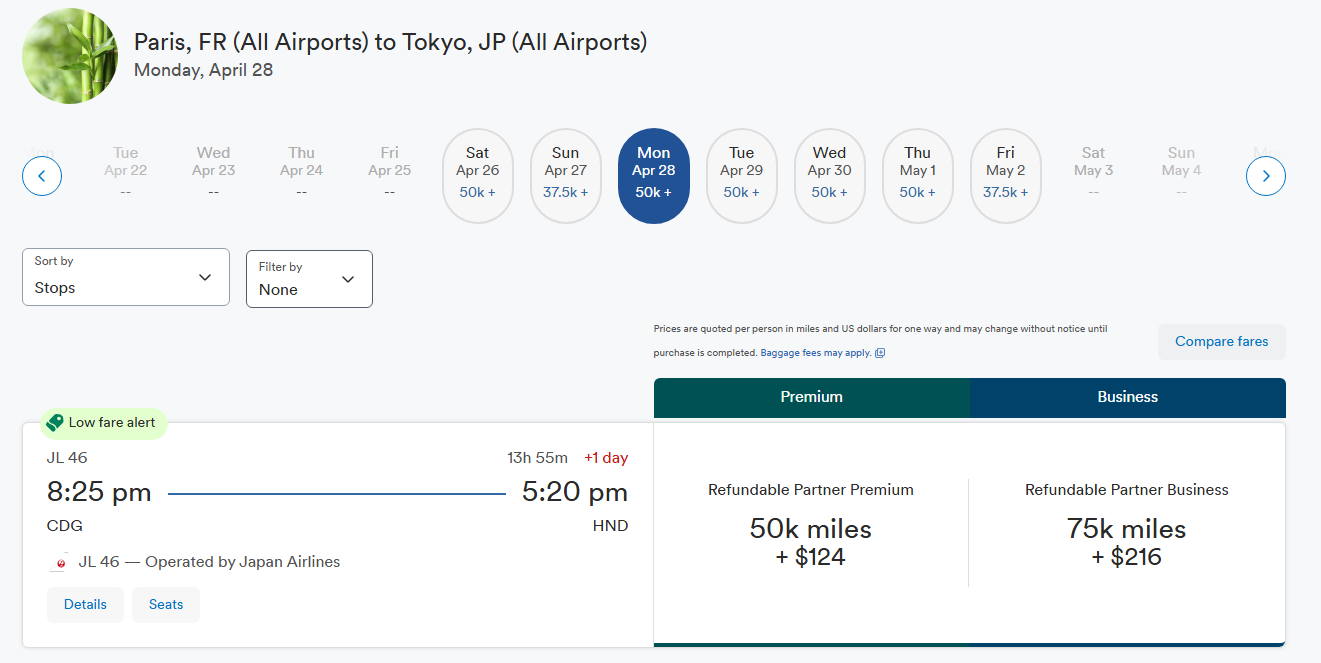Switch to the Premium fare tab
1321x663 pixels.
click(811, 397)
